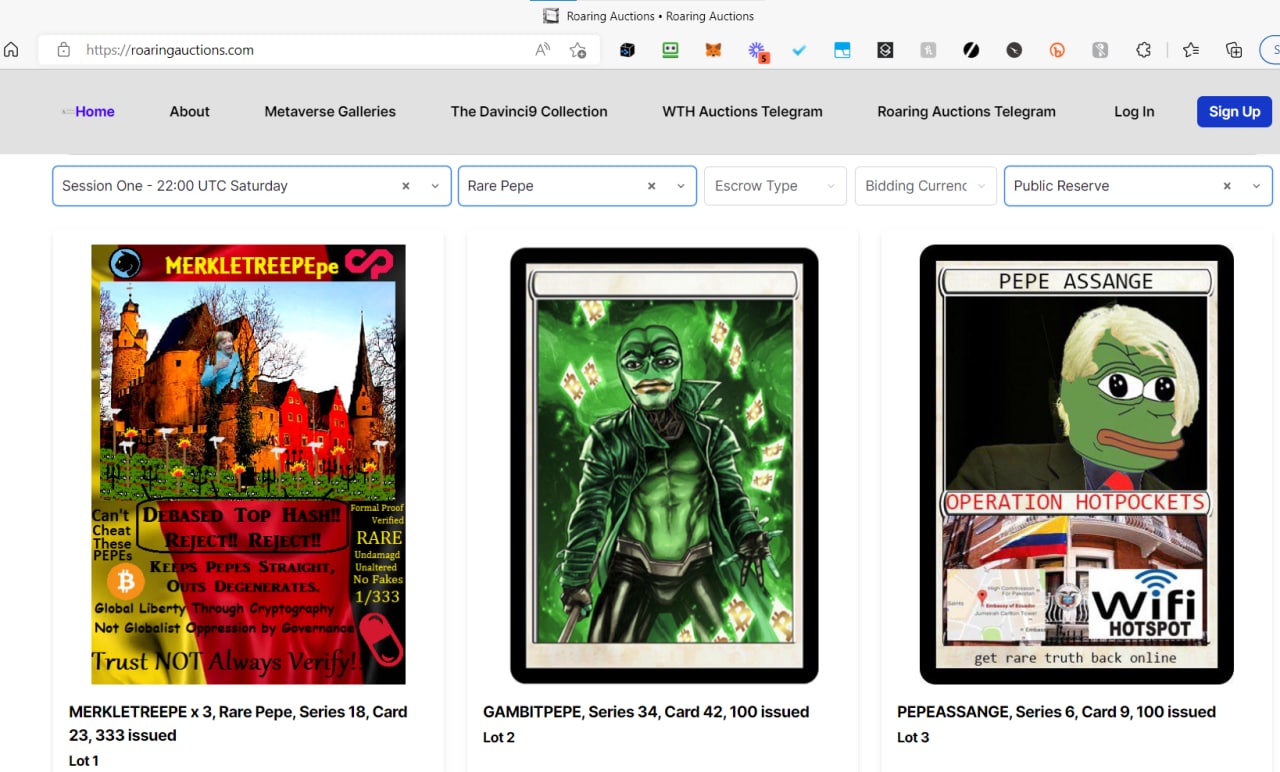Click the Sign Up button
Image resolution: width=1280 pixels, height=772 pixels.
coord(1234,112)
